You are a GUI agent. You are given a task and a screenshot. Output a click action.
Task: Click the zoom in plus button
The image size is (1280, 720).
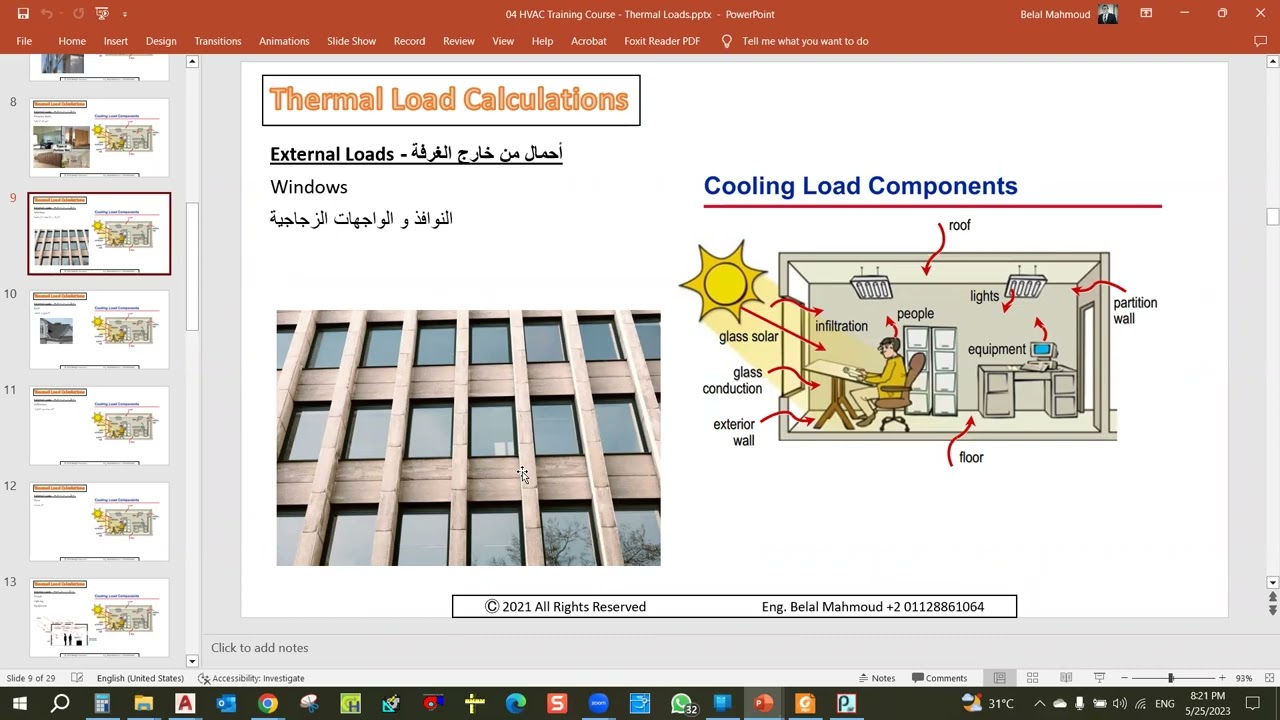pyautogui.click(x=1221, y=678)
